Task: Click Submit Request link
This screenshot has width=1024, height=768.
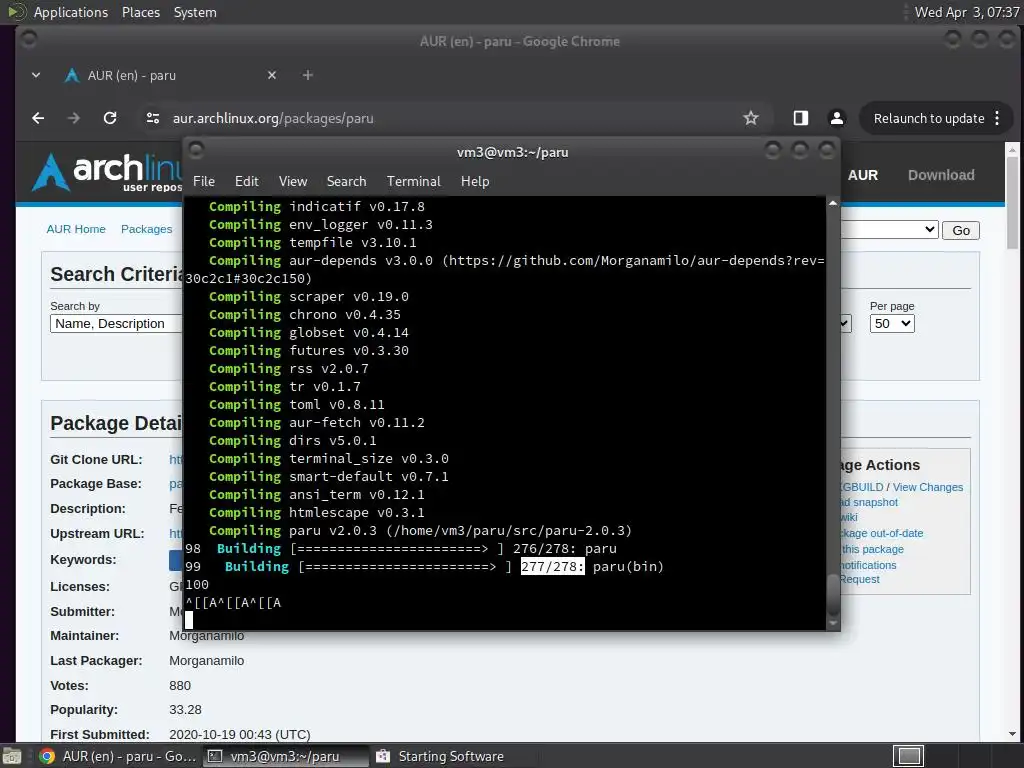Action: click(x=860, y=579)
